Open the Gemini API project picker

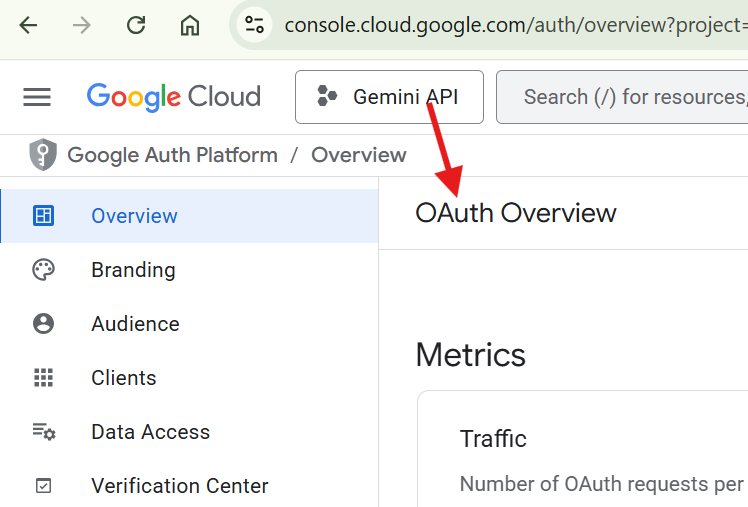(389, 97)
